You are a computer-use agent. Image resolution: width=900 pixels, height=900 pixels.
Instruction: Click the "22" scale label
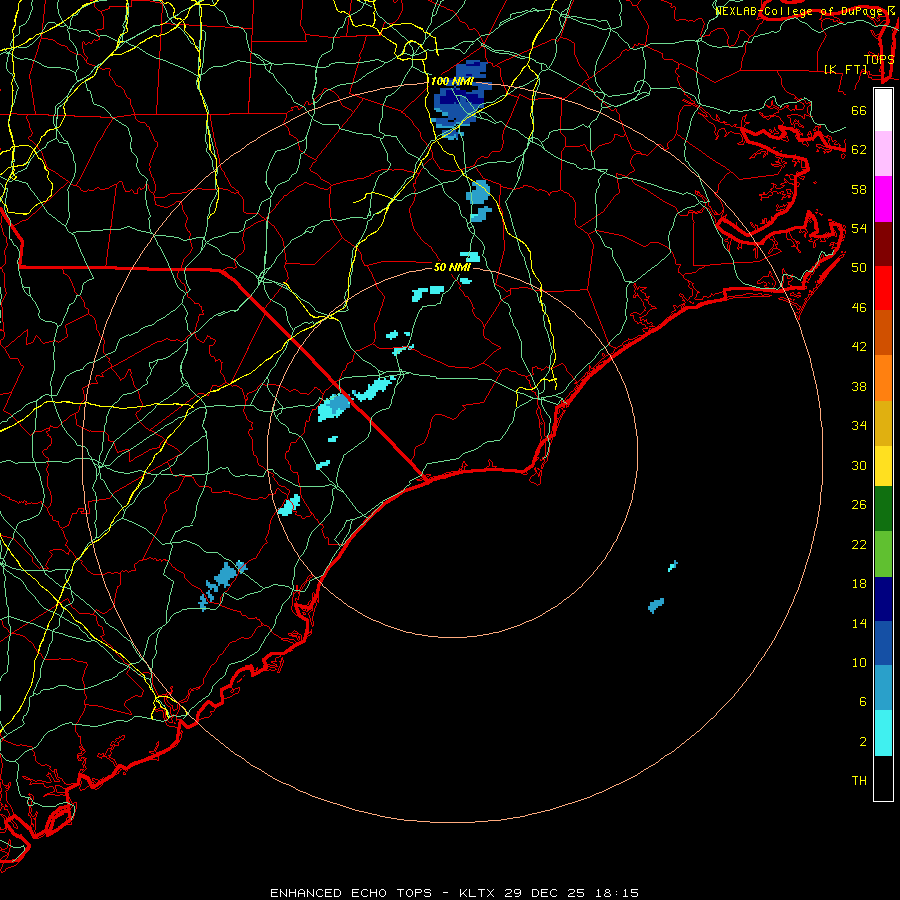coord(859,545)
